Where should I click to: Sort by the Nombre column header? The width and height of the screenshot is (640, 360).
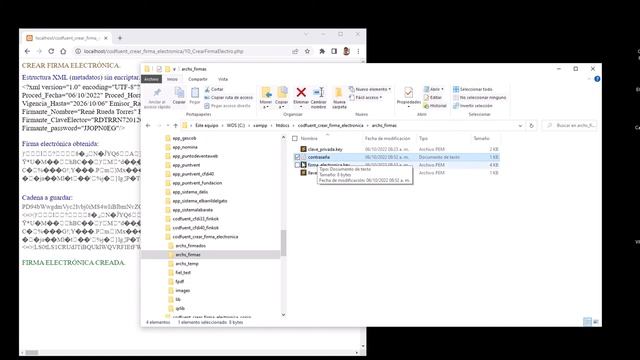point(309,138)
